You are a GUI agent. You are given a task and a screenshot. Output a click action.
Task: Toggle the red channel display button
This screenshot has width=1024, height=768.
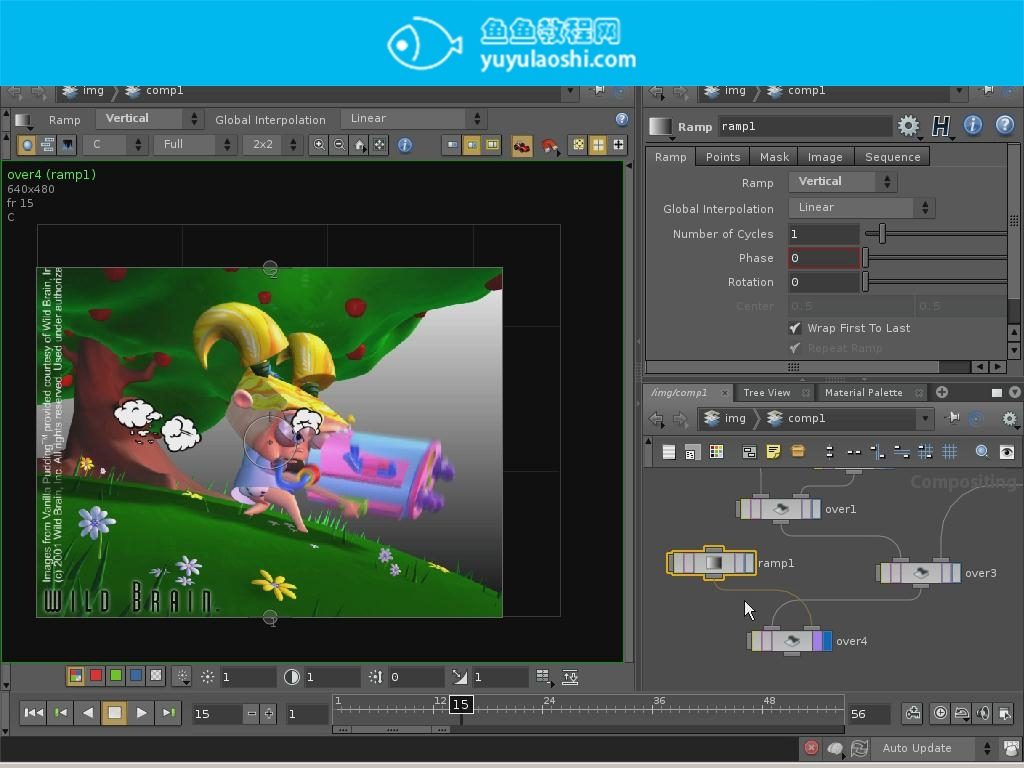coord(96,676)
